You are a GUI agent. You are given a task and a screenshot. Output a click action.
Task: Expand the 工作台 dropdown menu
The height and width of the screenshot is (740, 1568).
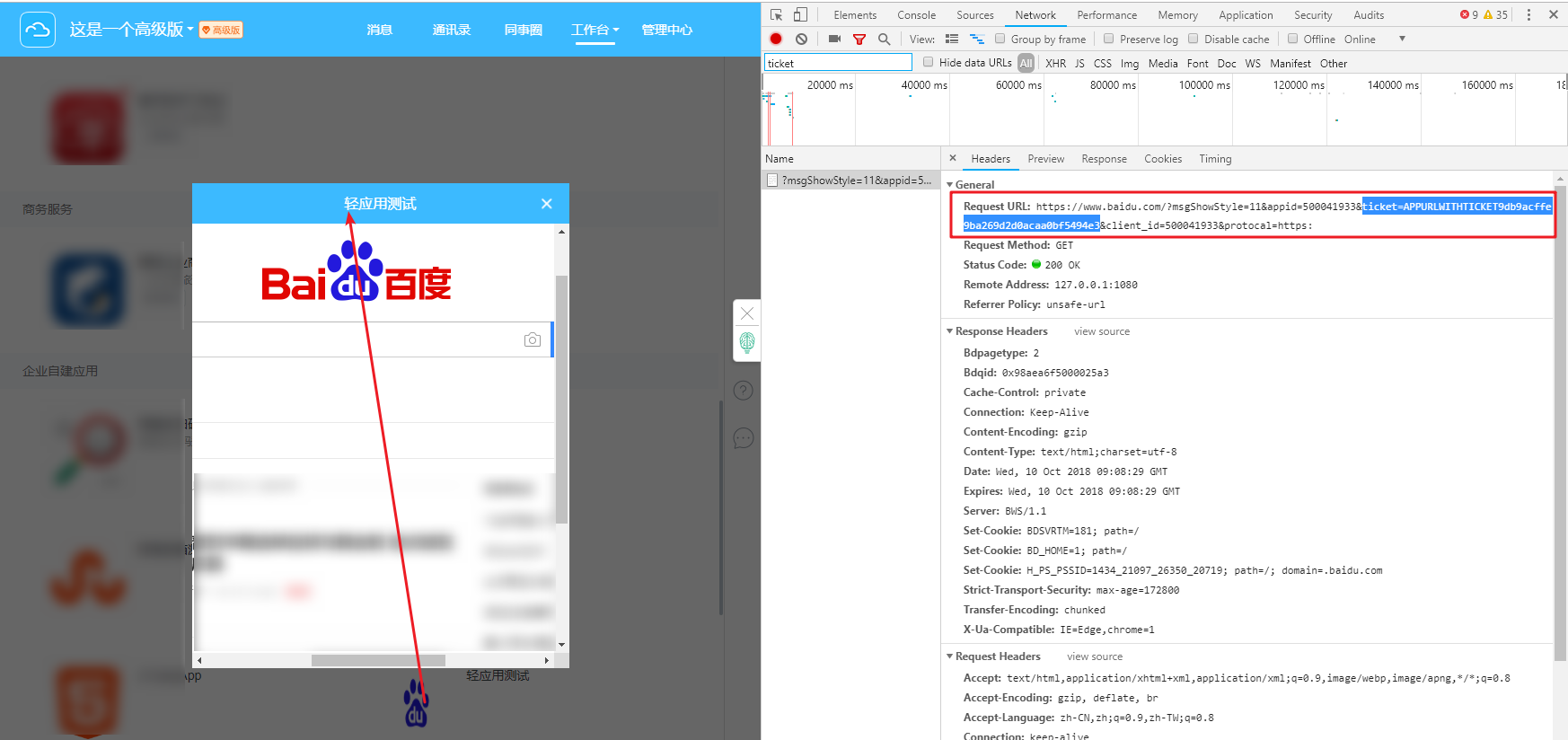pos(595,30)
